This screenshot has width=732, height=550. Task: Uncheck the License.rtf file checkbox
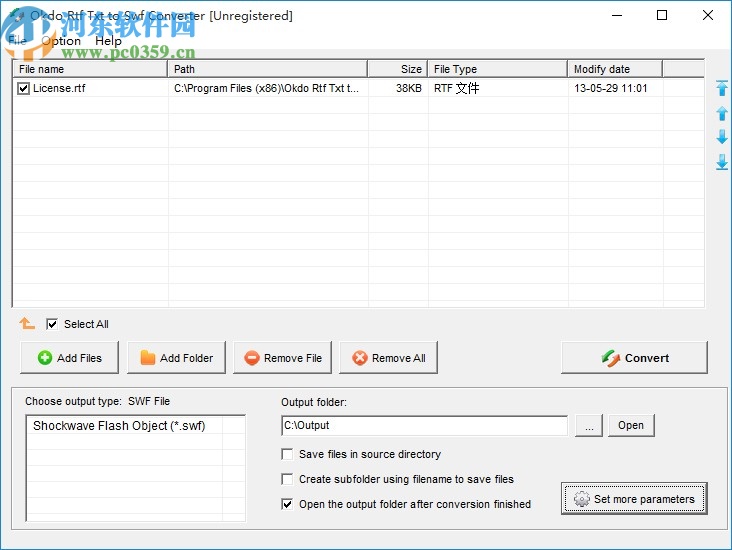click(x=23, y=88)
